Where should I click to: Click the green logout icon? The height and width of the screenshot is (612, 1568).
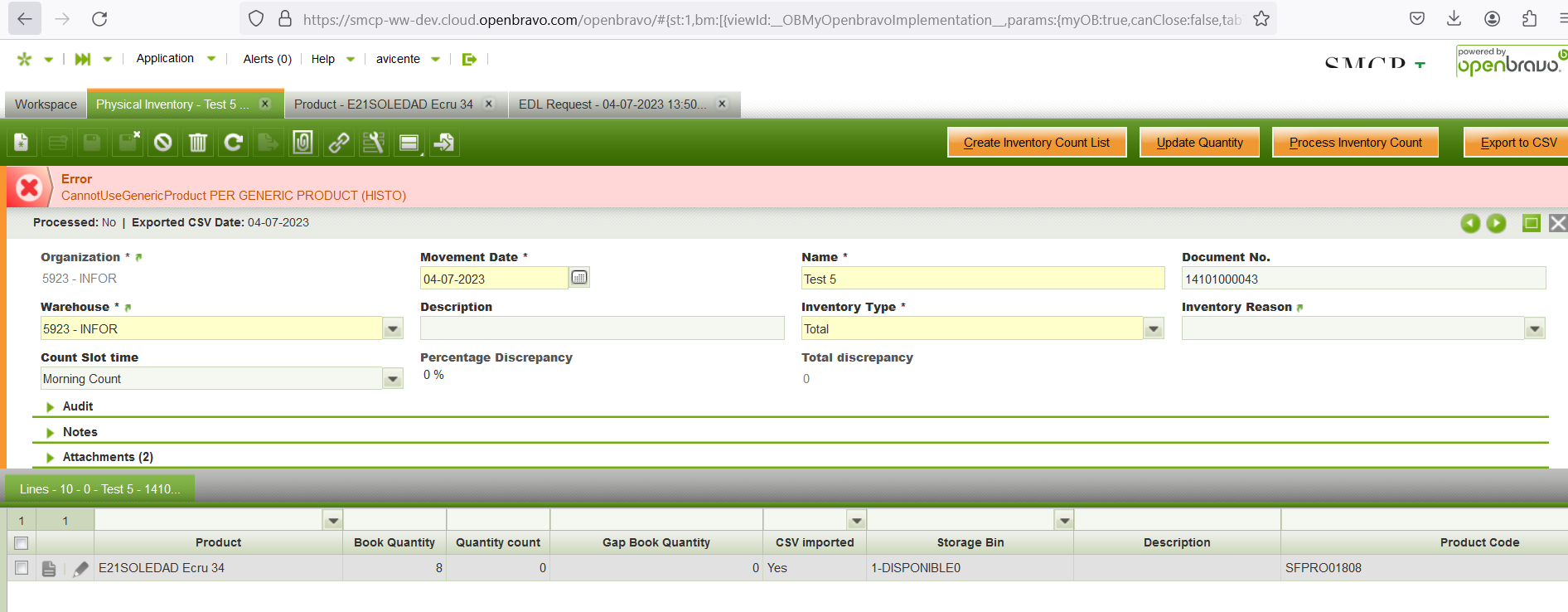coord(469,59)
